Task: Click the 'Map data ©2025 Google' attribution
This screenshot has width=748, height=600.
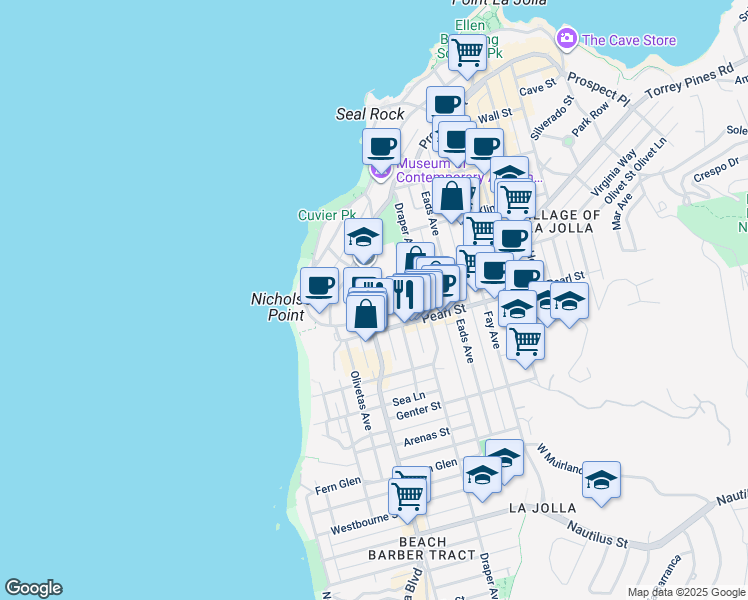Action: click(686, 592)
